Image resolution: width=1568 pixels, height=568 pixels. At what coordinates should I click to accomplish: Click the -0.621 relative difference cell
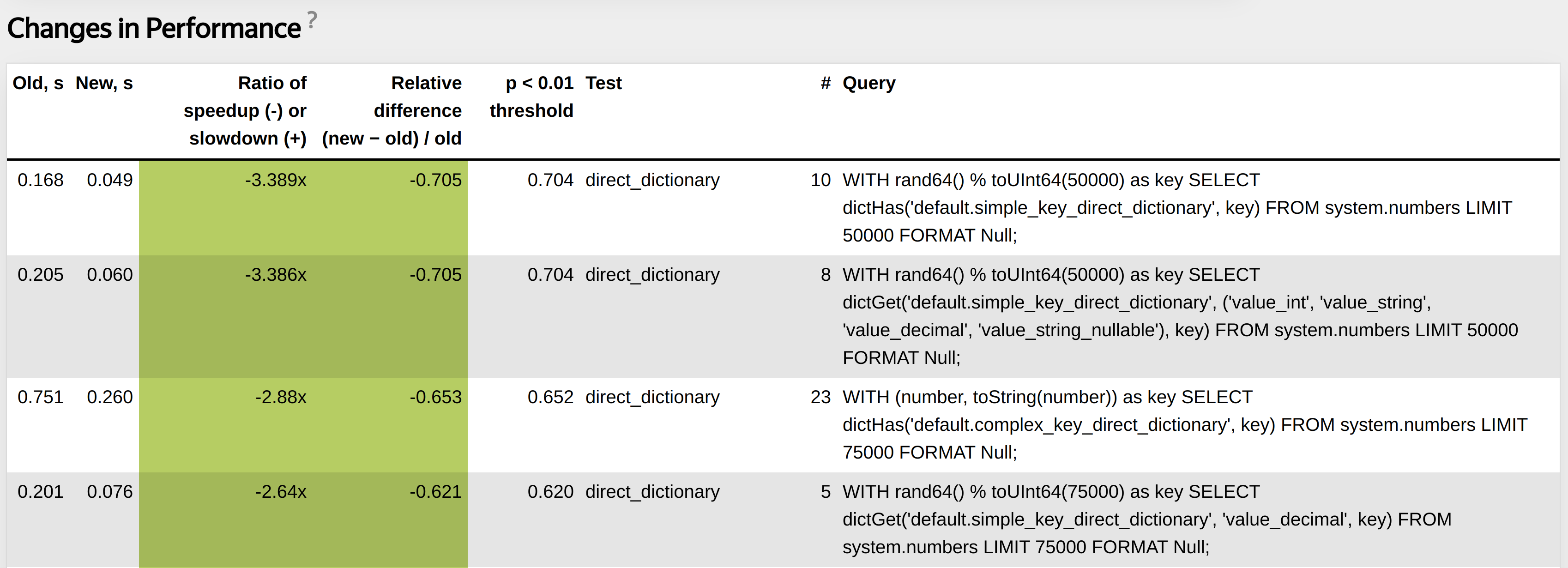(435, 492)
